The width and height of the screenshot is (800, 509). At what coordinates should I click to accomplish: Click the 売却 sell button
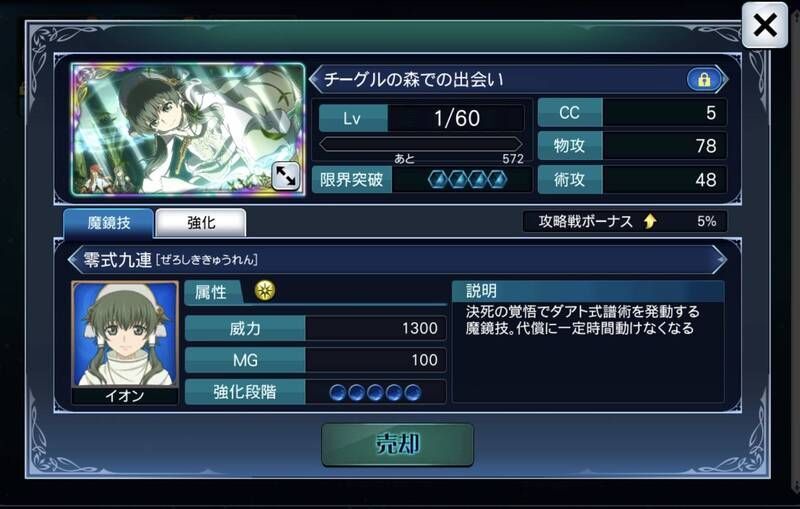[397, 444]
